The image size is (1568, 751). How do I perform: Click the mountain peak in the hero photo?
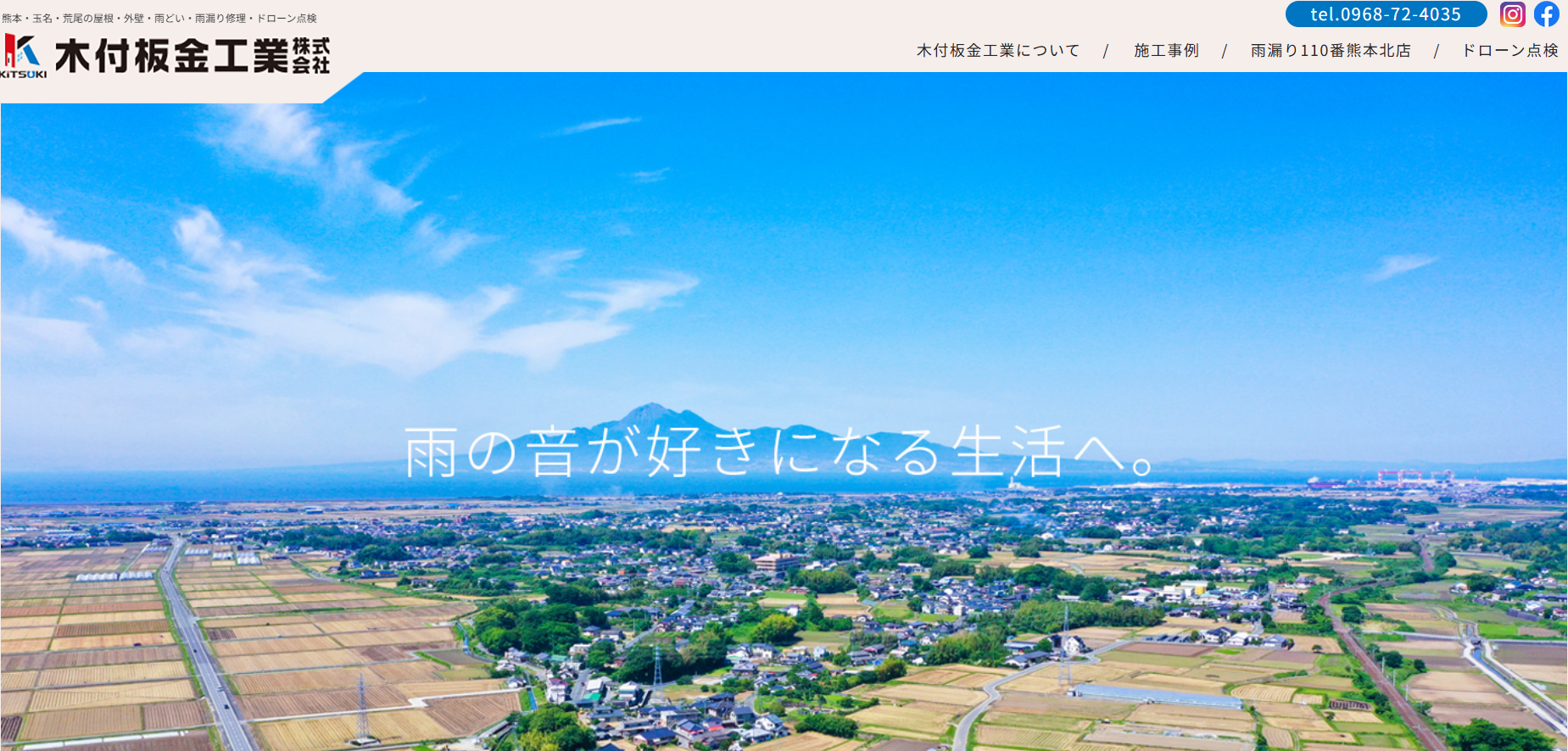pyautogui.click(x=649, y=411)
